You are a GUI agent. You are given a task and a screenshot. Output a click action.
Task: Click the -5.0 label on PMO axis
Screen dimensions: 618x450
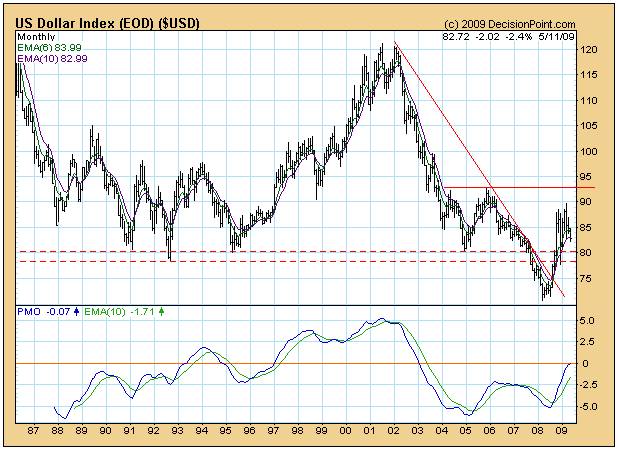pyautogui.click(x=588, y=407)
